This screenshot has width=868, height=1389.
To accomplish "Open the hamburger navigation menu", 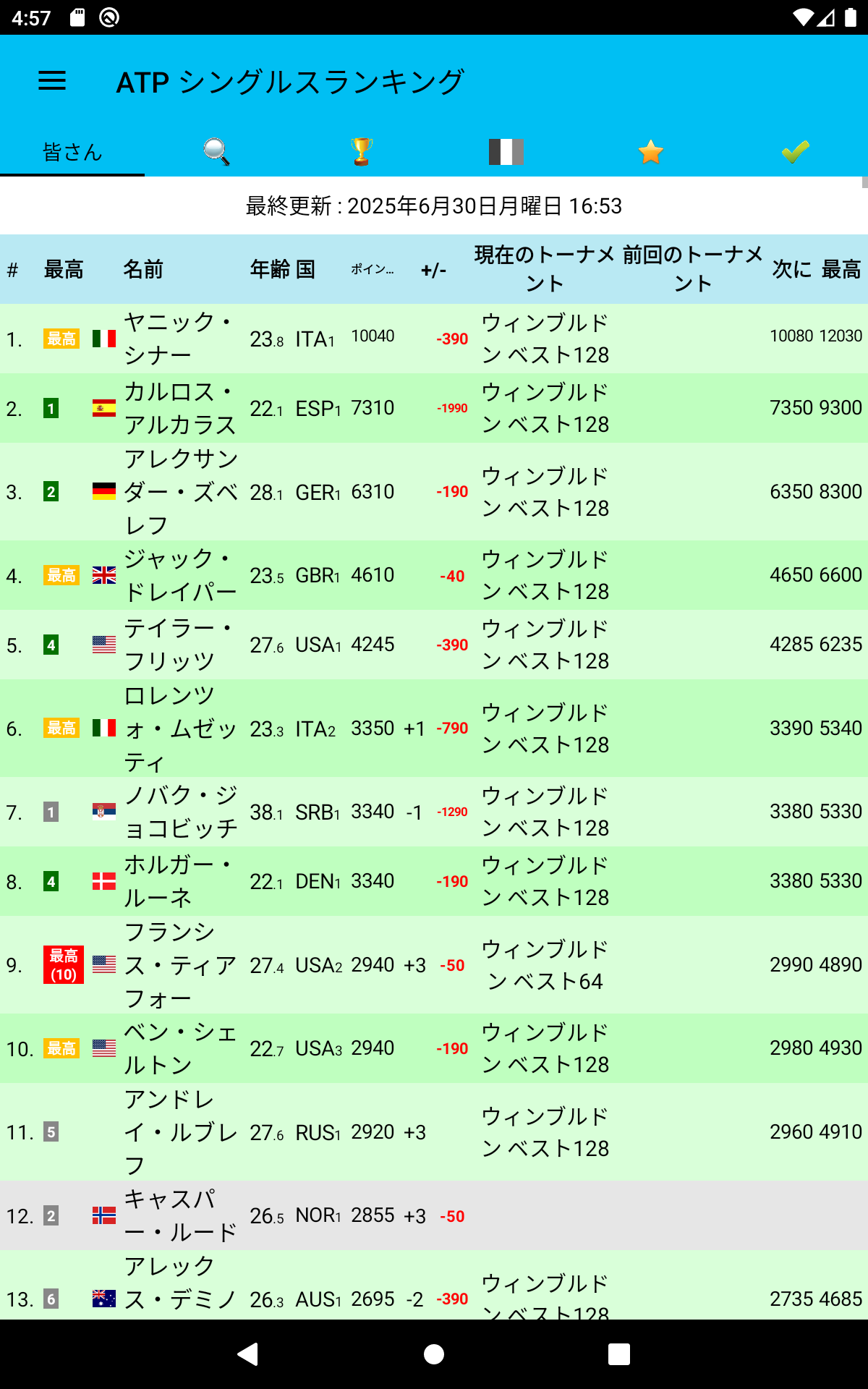I will (51, 81).
